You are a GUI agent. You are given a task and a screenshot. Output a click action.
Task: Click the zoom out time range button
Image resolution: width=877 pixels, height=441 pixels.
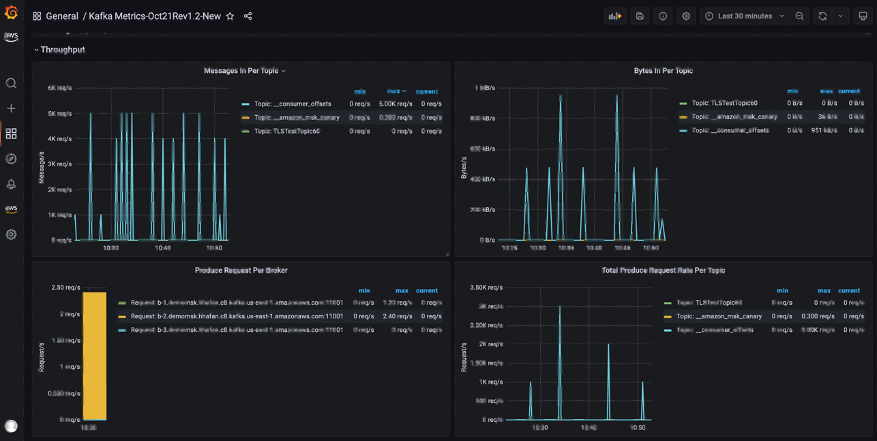tap(799, 16)
